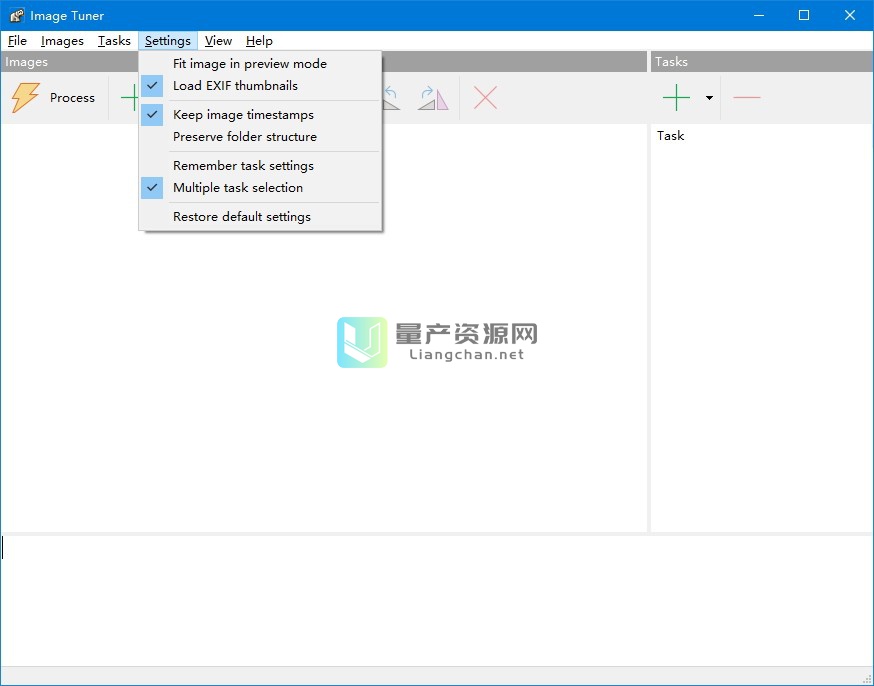
Task: Click the green plus add task icon
Action: pos(676,98)
